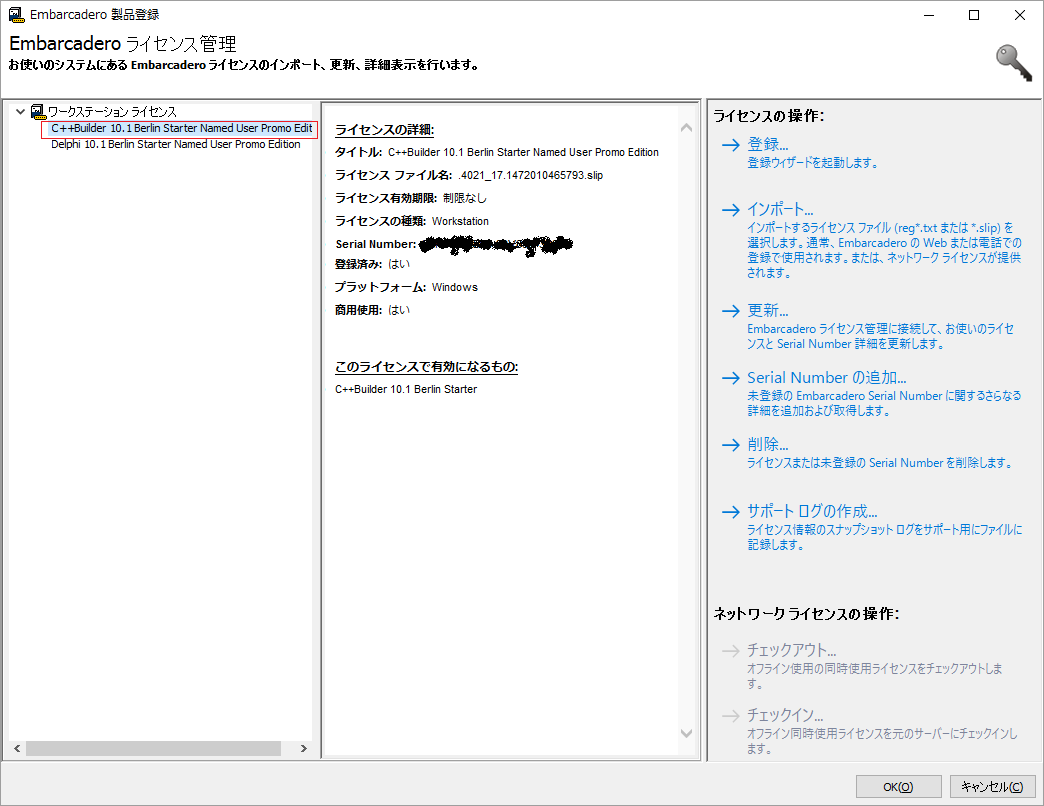
Task: Minimize the Embarcadero 製品登録 window
Action: (x=929, y=15)
